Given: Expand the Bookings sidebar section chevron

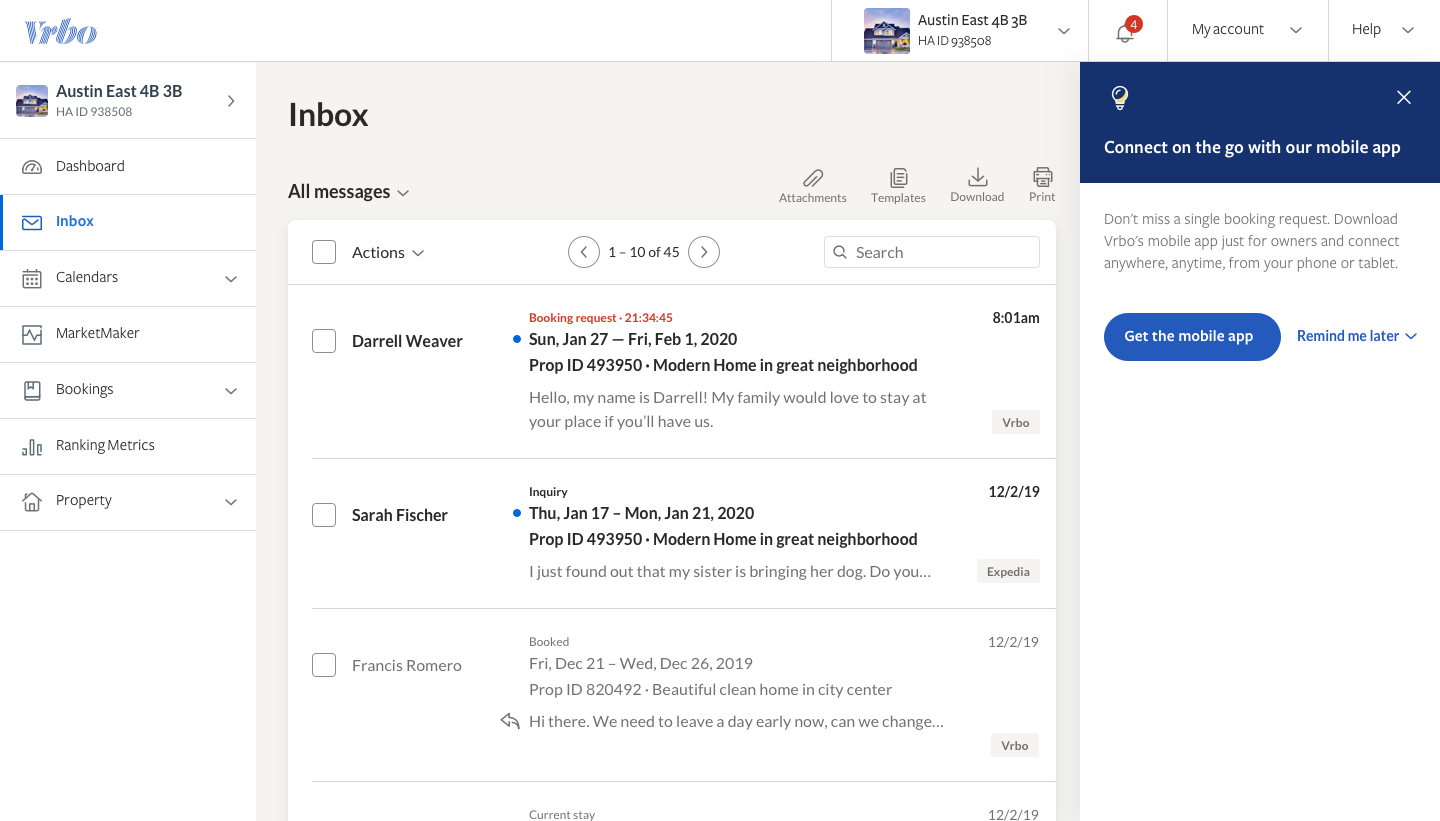Looking at the screenshot, I should pyautogui.click(x=231, y=391).
